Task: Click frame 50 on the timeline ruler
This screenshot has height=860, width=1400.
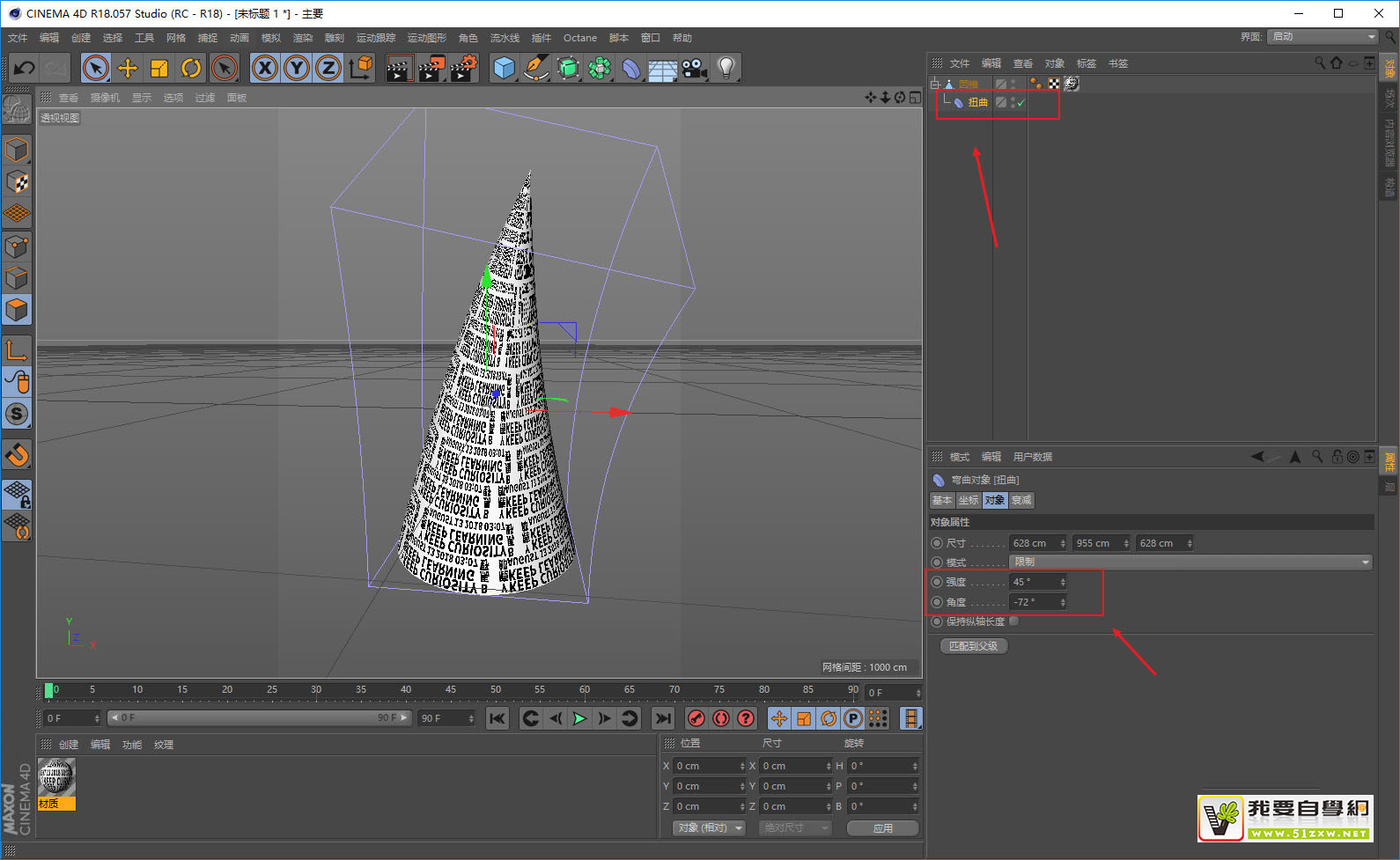Action: [x=495, y=690]
